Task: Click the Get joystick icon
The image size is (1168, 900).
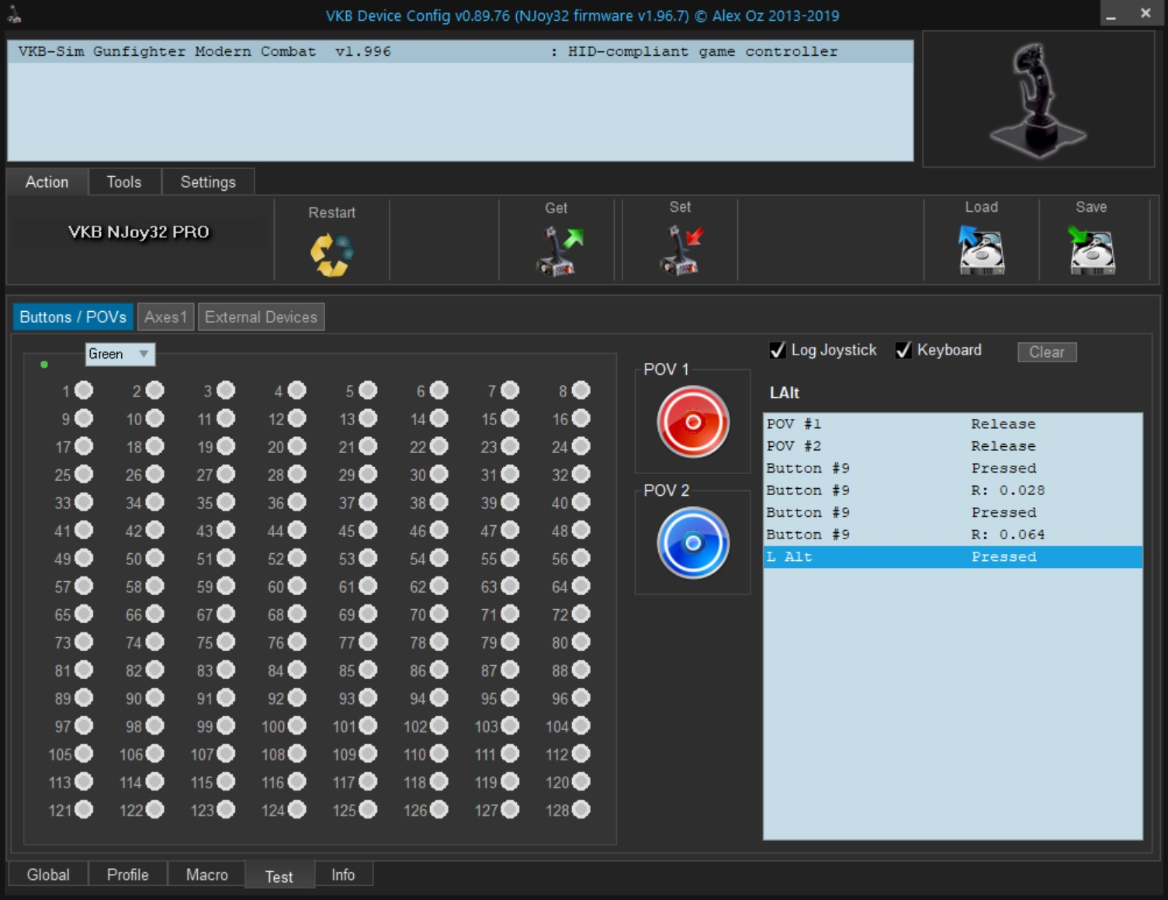Action: click(556, 250)
